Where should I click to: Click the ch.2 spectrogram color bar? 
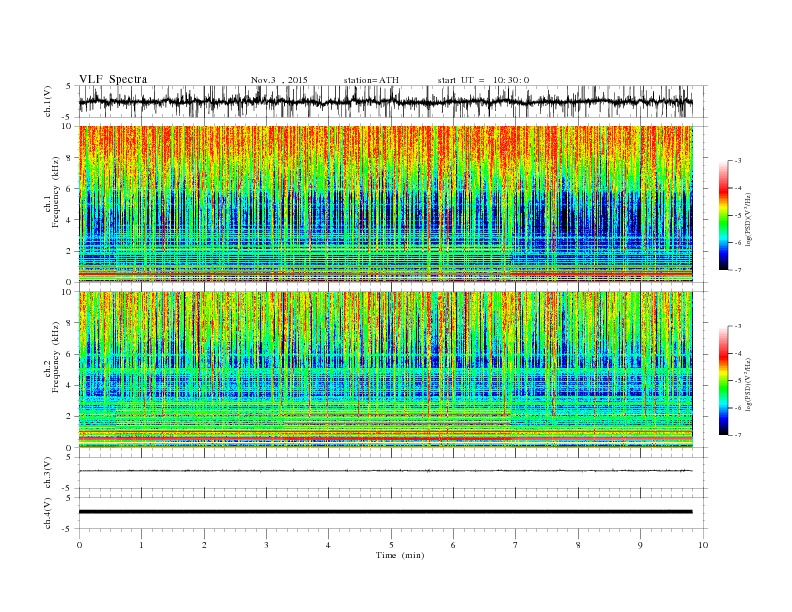click(723, 381)
